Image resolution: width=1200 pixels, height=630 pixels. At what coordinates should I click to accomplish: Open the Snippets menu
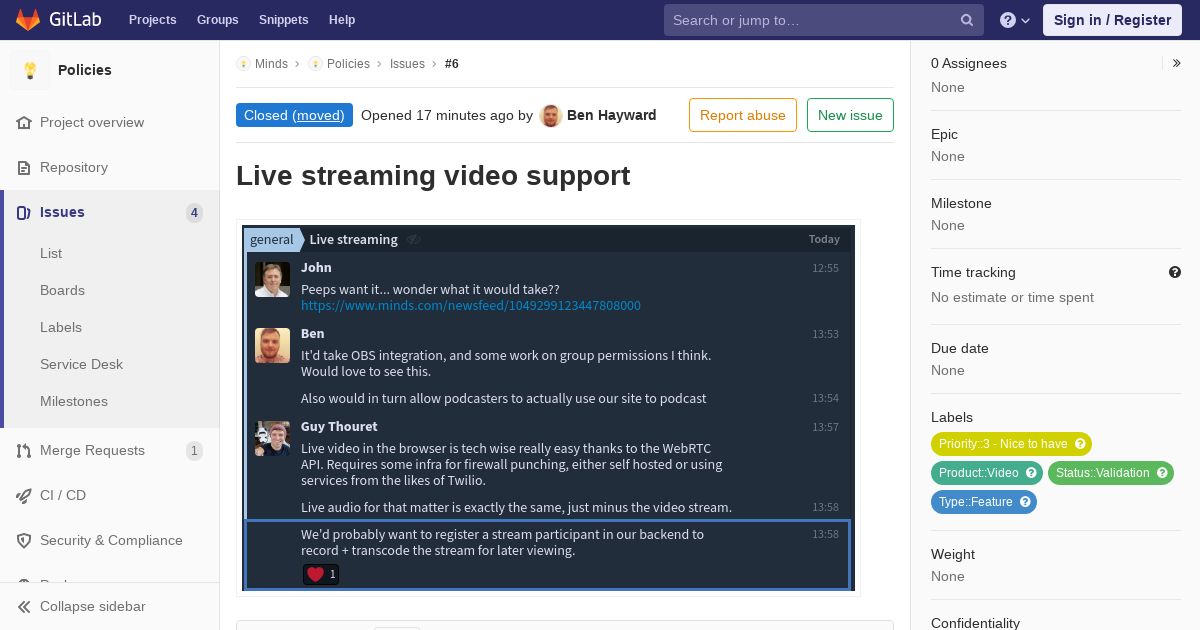tap(283, 20)
